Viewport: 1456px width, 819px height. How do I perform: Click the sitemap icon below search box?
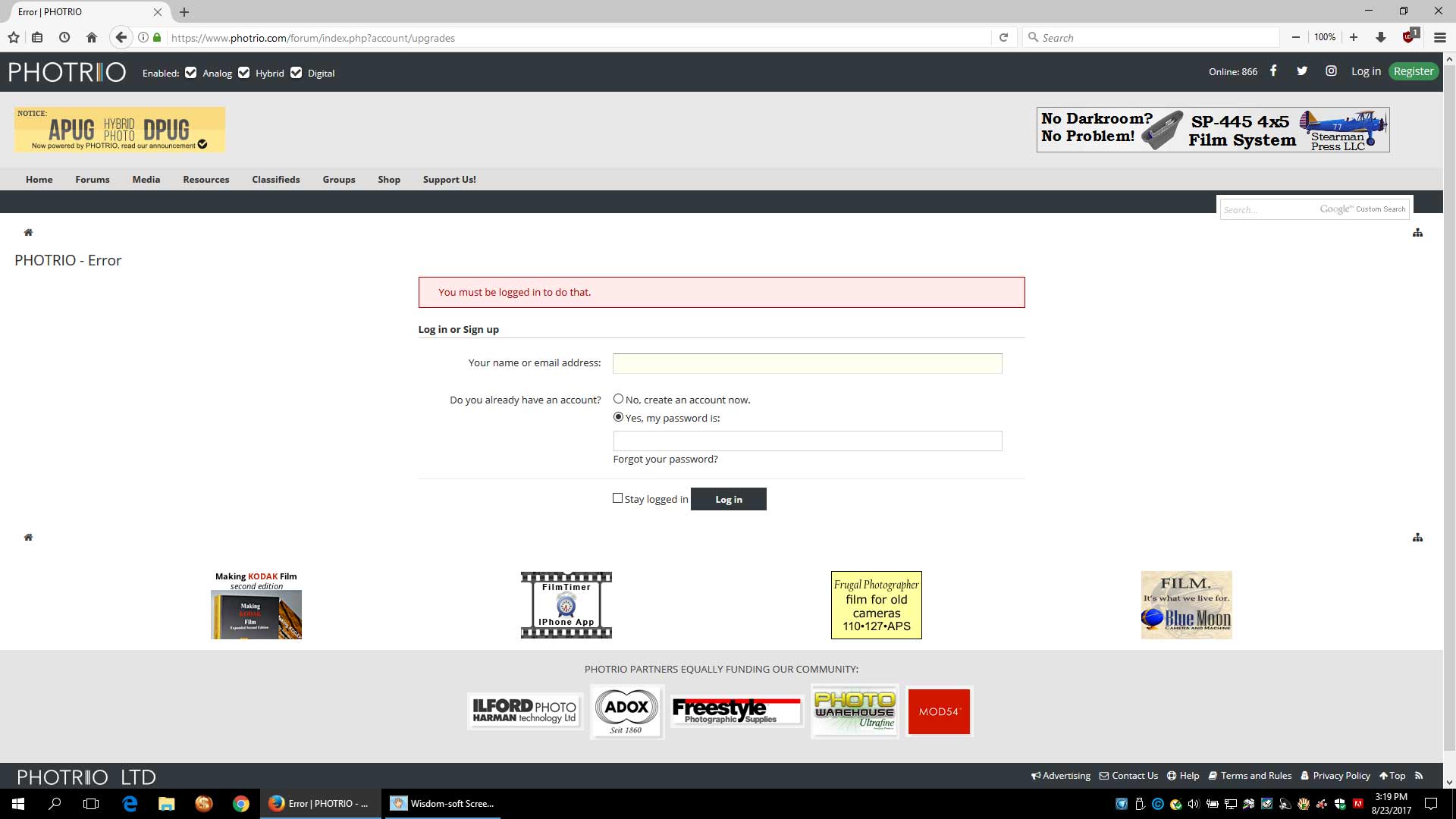pyautogui.click(x=1417, y=233)
